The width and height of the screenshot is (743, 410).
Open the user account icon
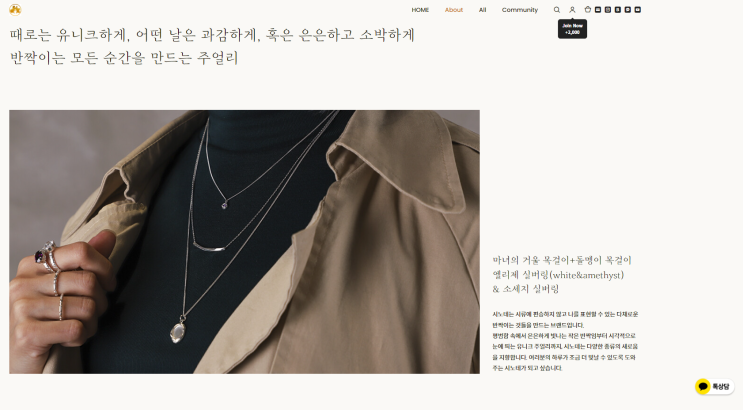click(x=572, y=9)
